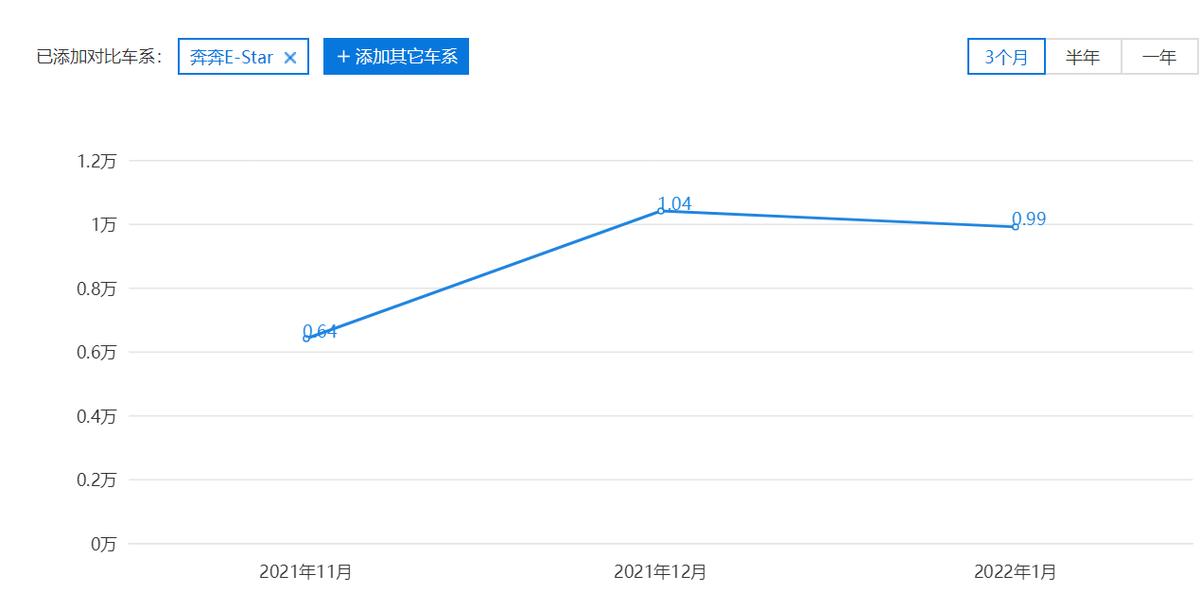Select the 1.04 peak data point

661,210
